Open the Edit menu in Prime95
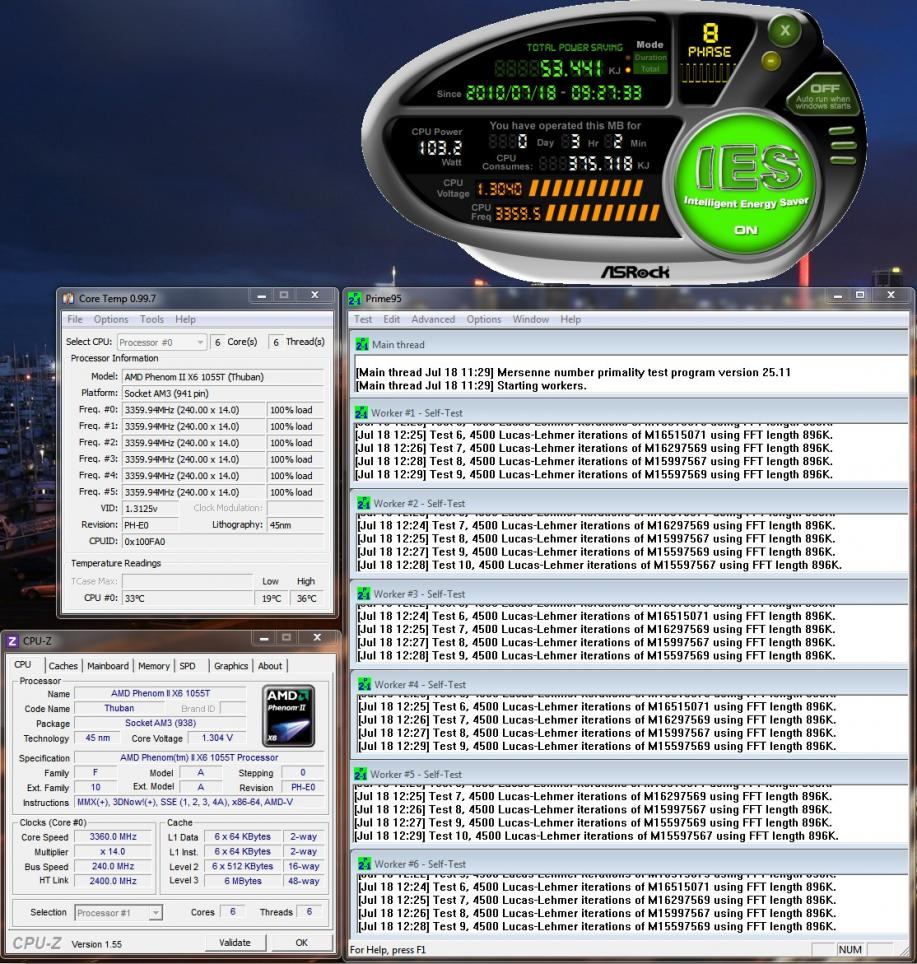 392,319
